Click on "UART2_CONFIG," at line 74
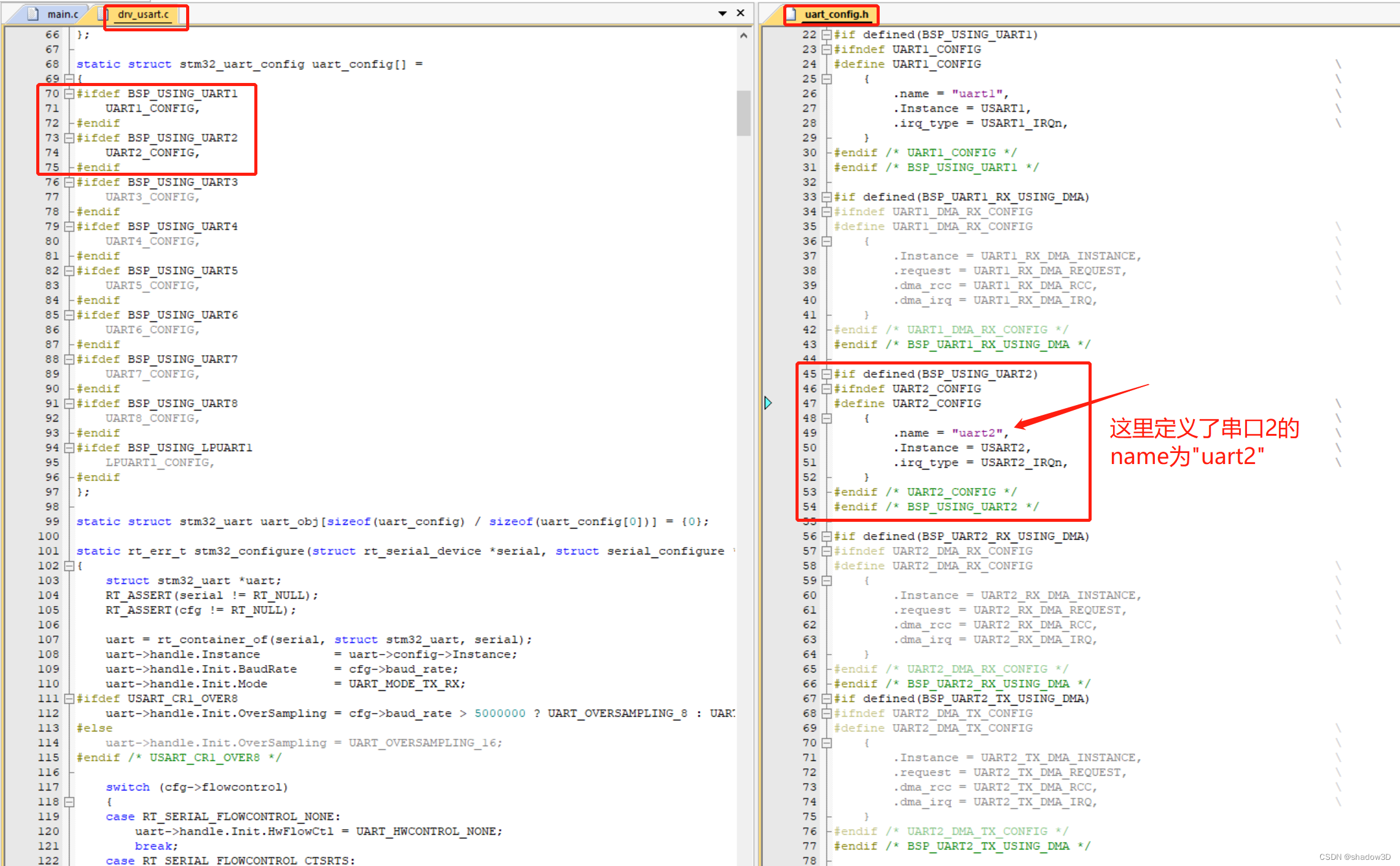 click(x=153, y=152)
